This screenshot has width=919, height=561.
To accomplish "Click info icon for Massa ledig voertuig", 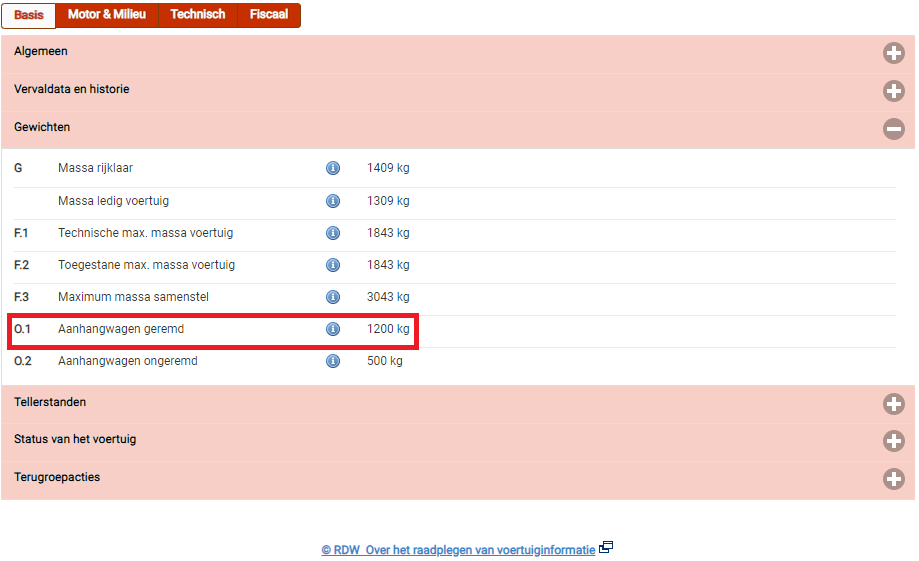I will (x=333, y=201).
